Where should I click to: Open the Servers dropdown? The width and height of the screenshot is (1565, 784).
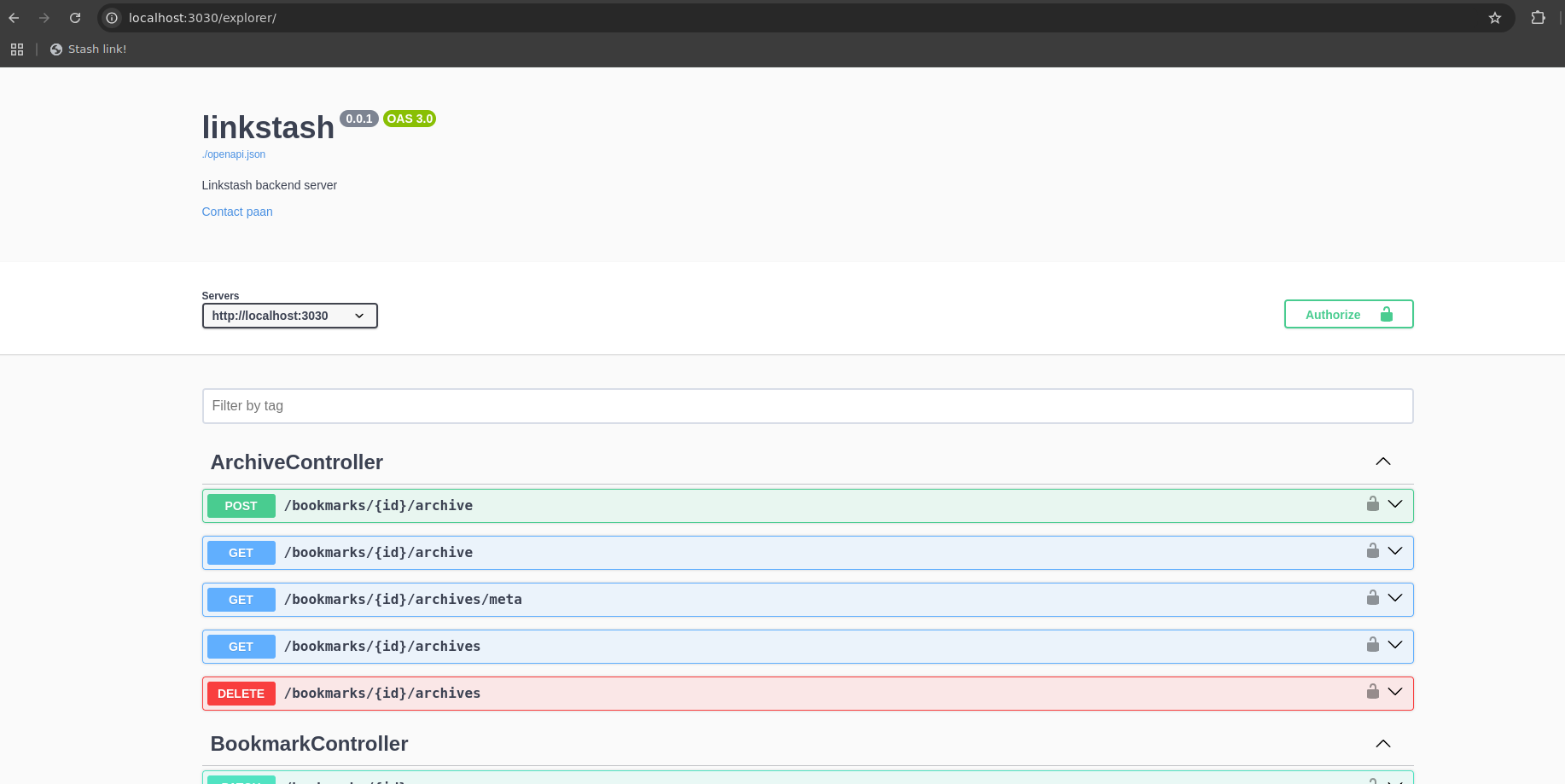click(289, 316)
